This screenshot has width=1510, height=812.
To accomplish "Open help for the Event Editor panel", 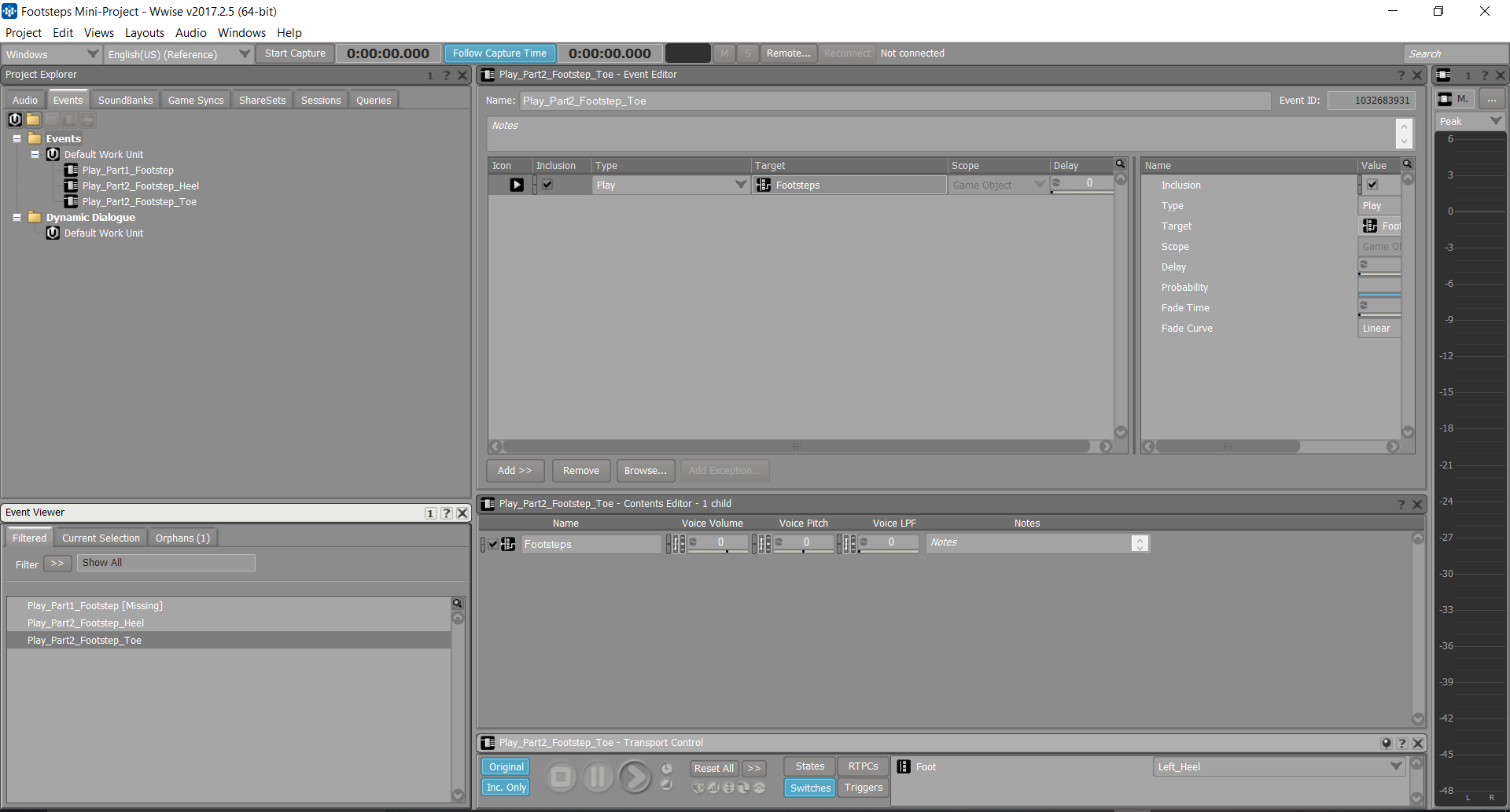I will 1401,75.
